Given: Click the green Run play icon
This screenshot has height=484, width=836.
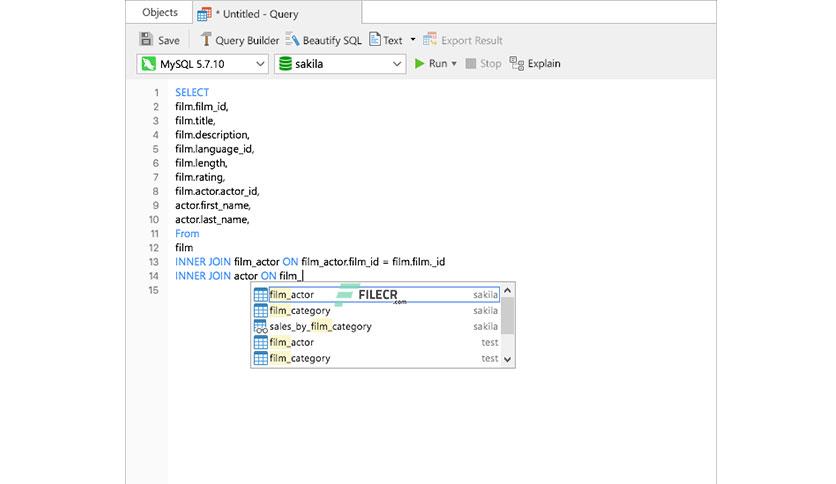Looking at the screenshot, I should (x=420, y=63).
